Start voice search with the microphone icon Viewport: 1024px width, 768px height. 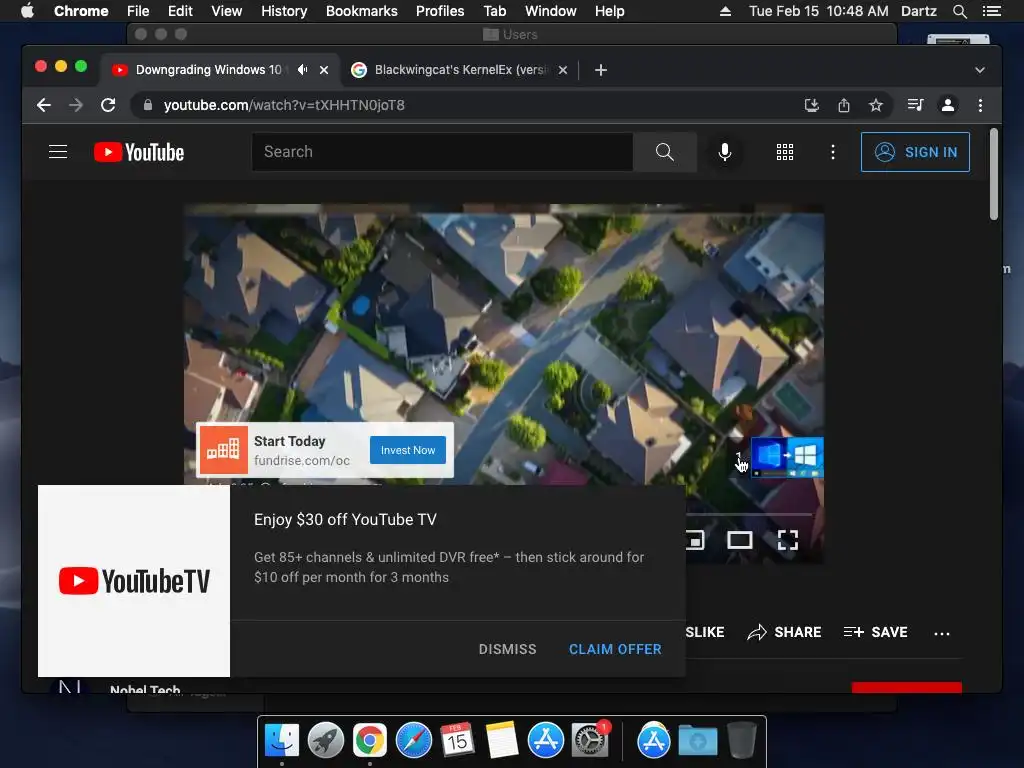coord(724,152)
